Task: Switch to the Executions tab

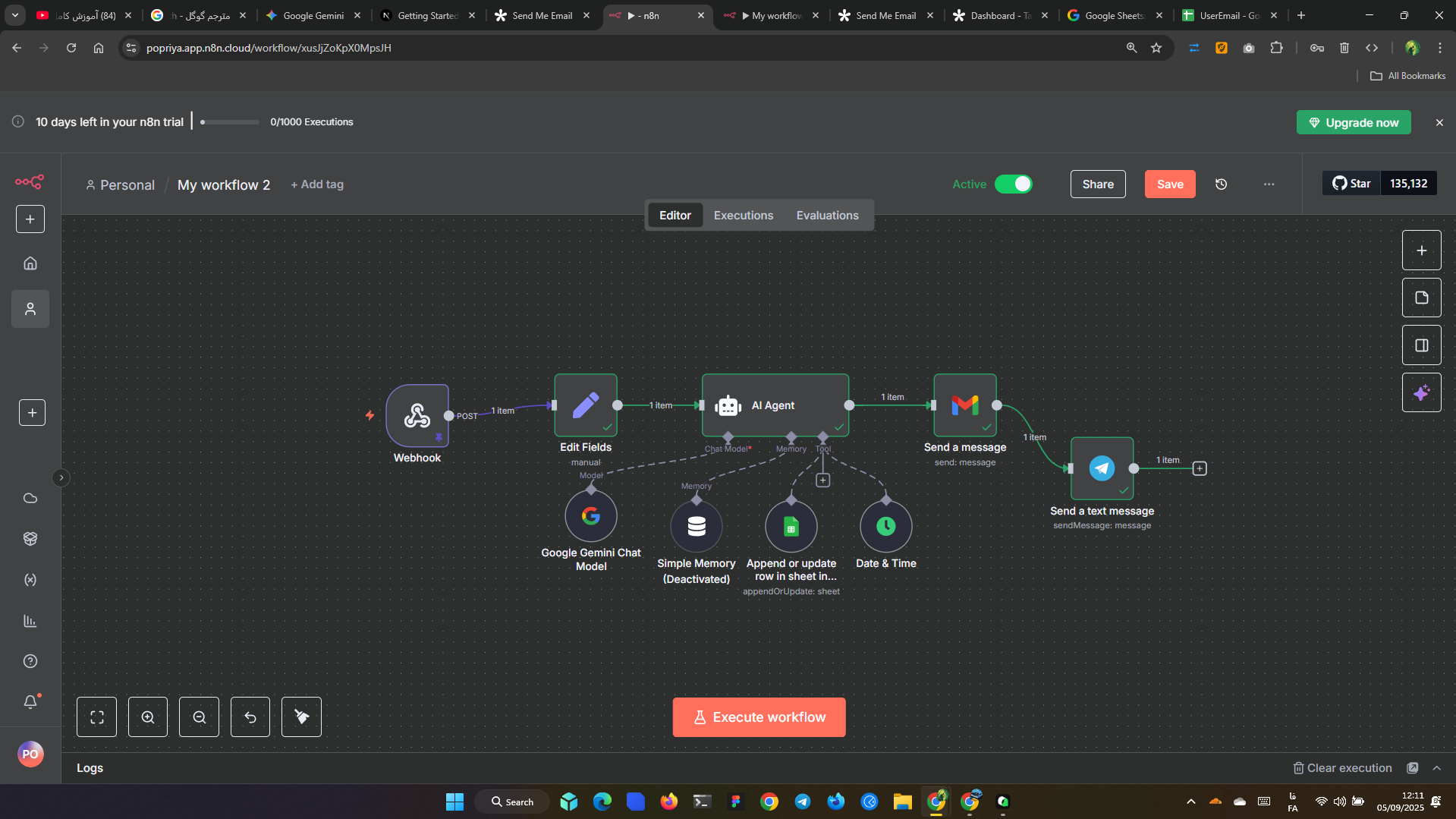Action: [x=743, y=216]
